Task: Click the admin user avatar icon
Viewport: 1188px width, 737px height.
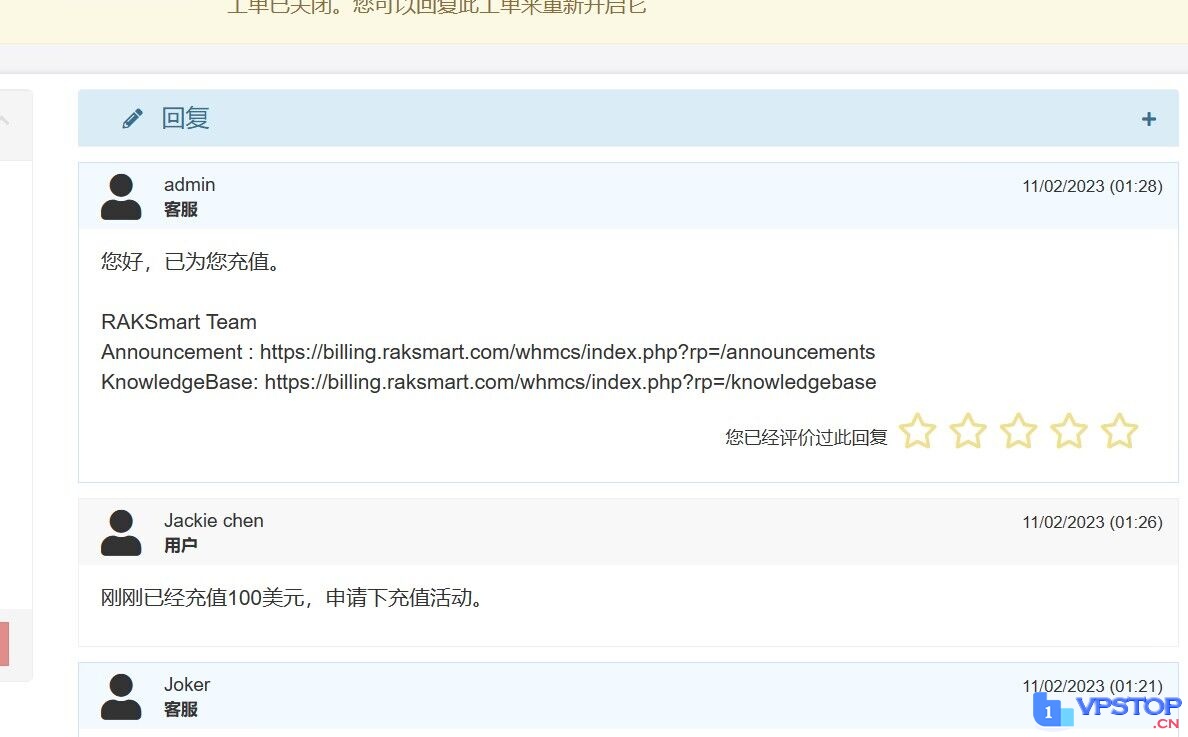Action: click(121, 197)
